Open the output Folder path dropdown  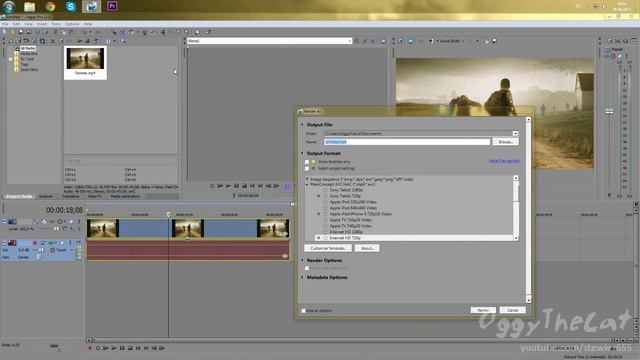click(x=515, y=133)
